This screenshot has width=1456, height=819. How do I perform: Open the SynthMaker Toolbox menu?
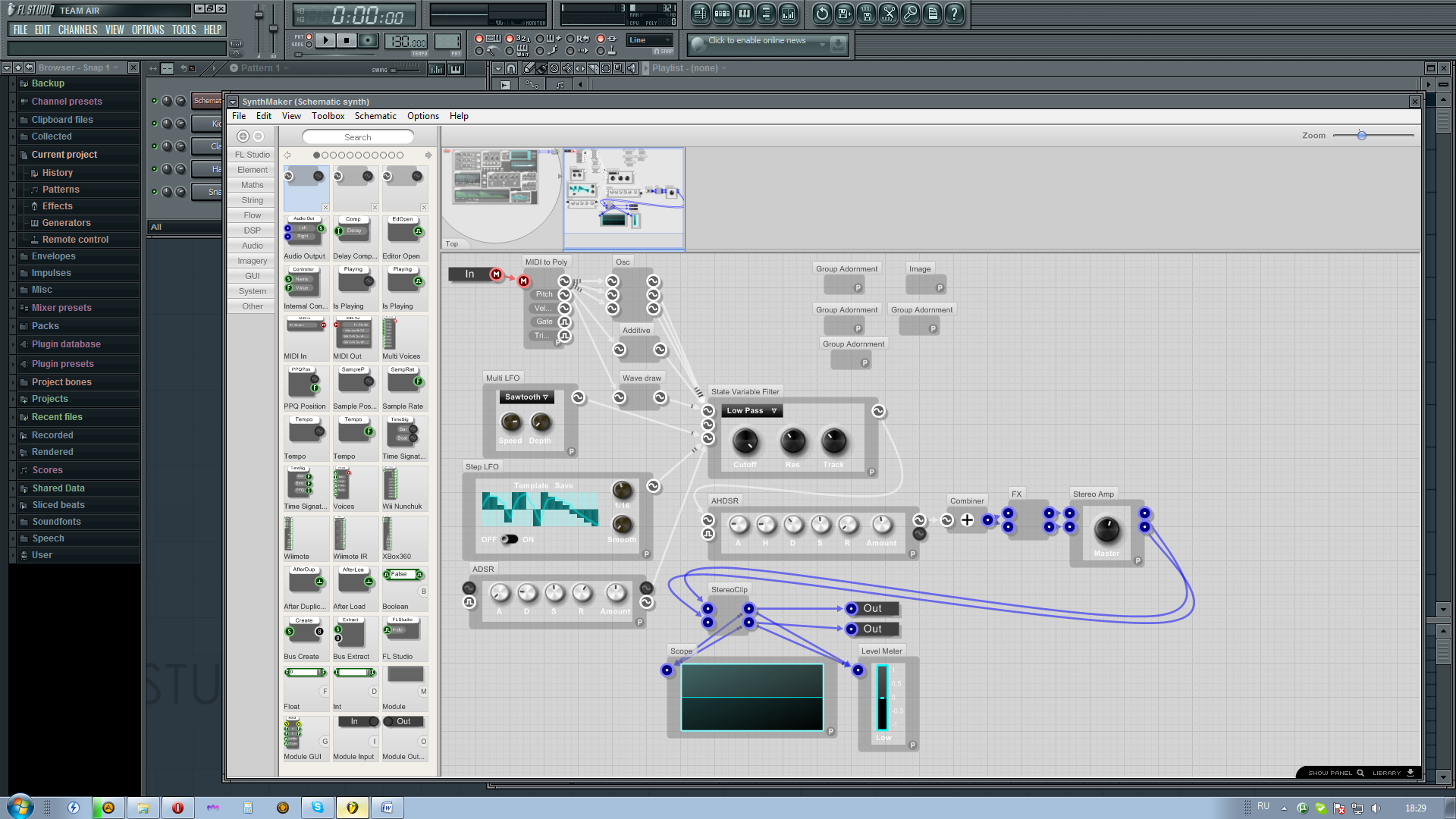tap(328, 116)
